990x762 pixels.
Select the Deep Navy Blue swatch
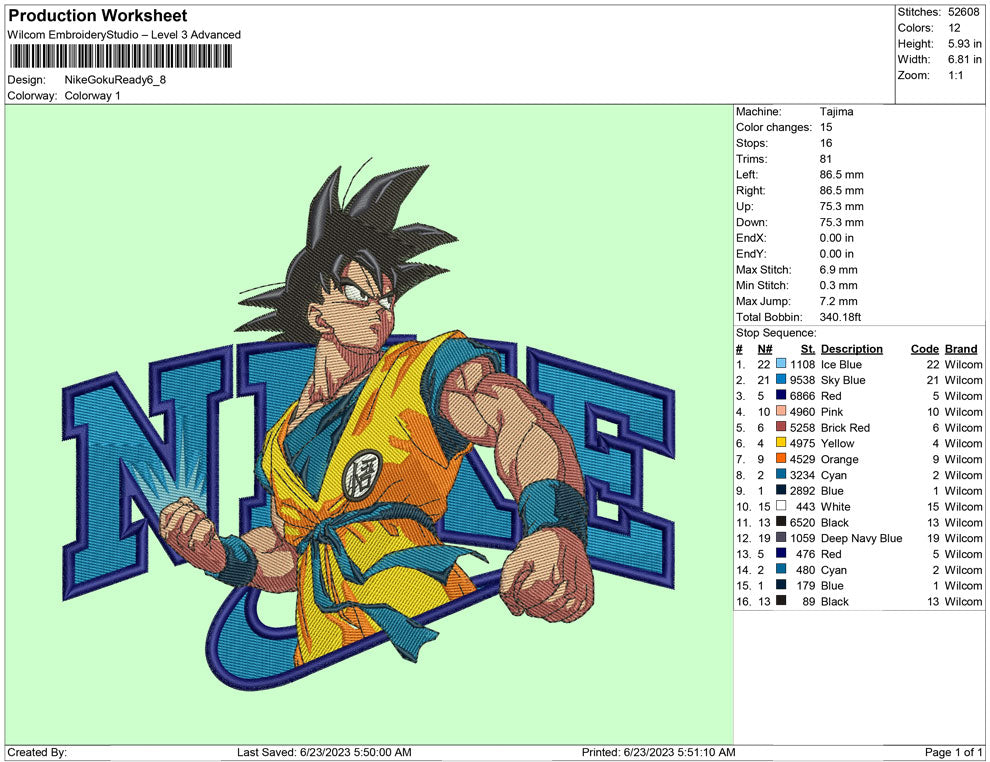tap(781, 539)
